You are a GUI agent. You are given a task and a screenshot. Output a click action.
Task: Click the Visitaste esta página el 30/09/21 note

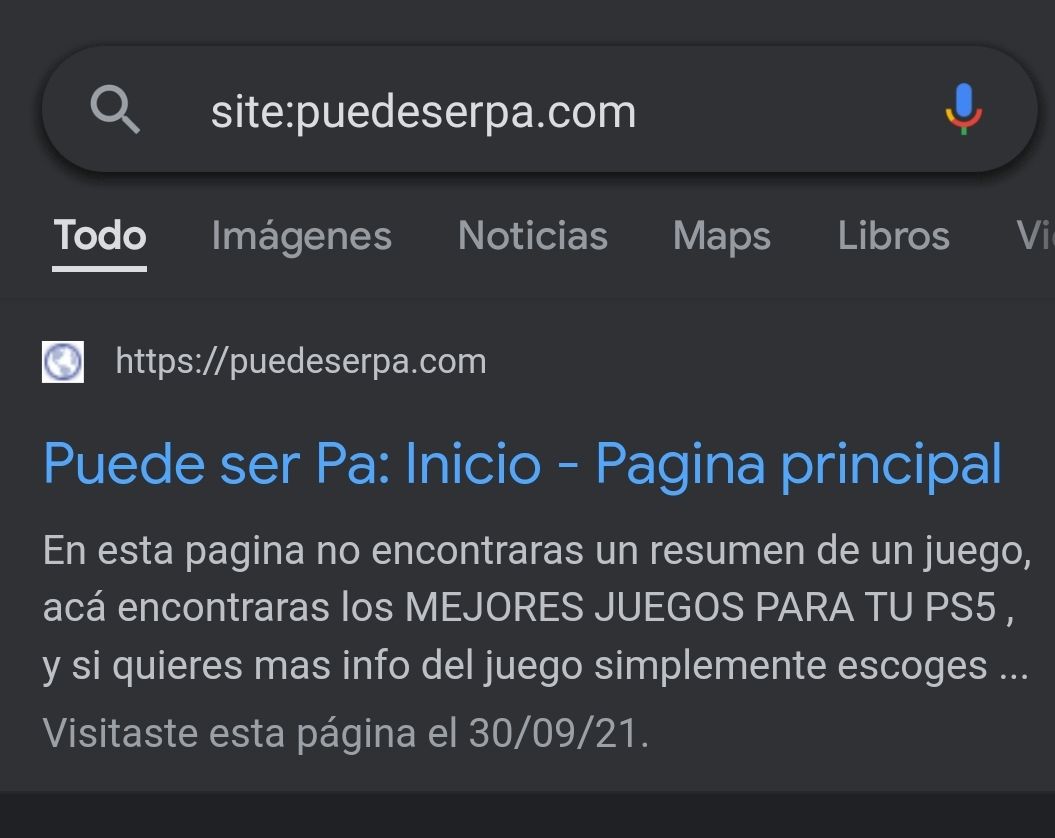tap(346, 732)
